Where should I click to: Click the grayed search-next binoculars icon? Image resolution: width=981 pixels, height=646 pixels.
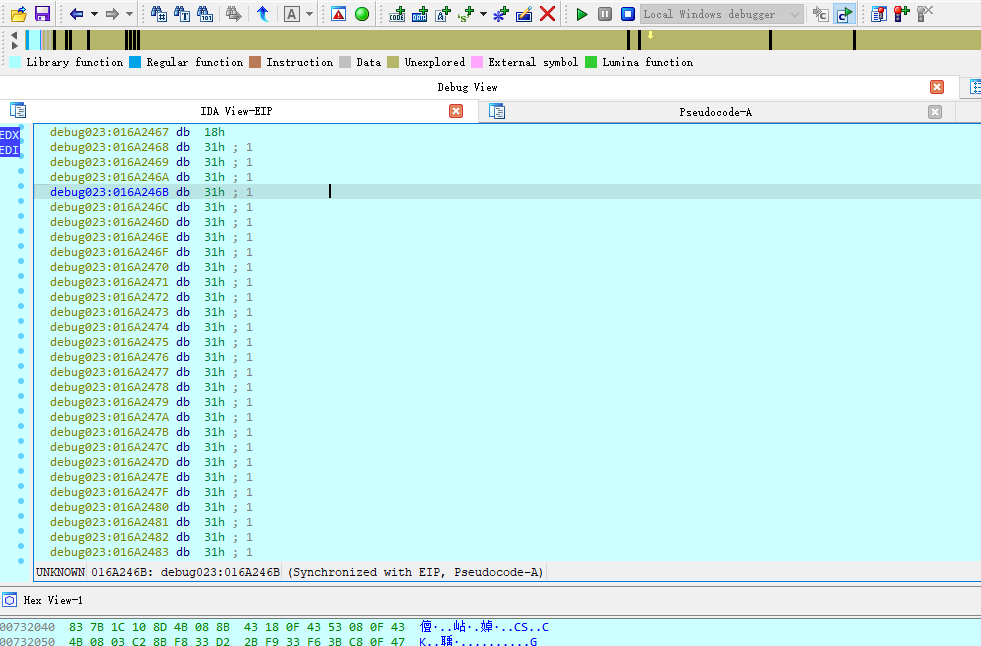tap(233, 14)
